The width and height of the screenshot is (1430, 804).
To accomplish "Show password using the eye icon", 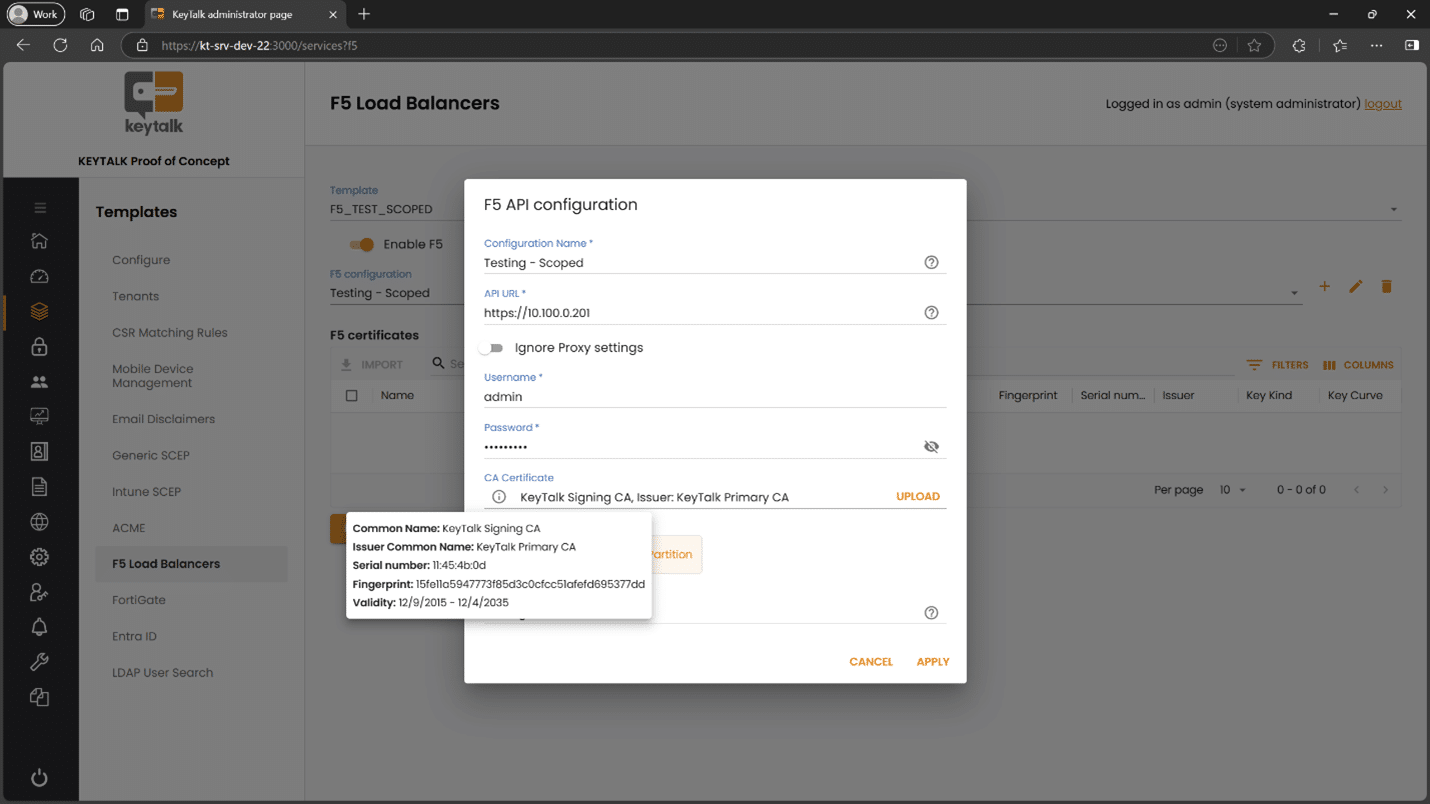I will (931, 447).
